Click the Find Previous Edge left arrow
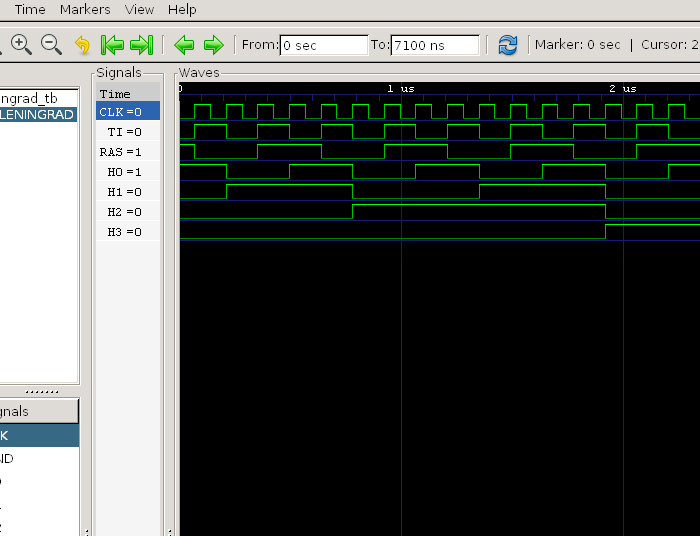The height and width of the screenshot is (536, 700). click(x=184, y=45)
